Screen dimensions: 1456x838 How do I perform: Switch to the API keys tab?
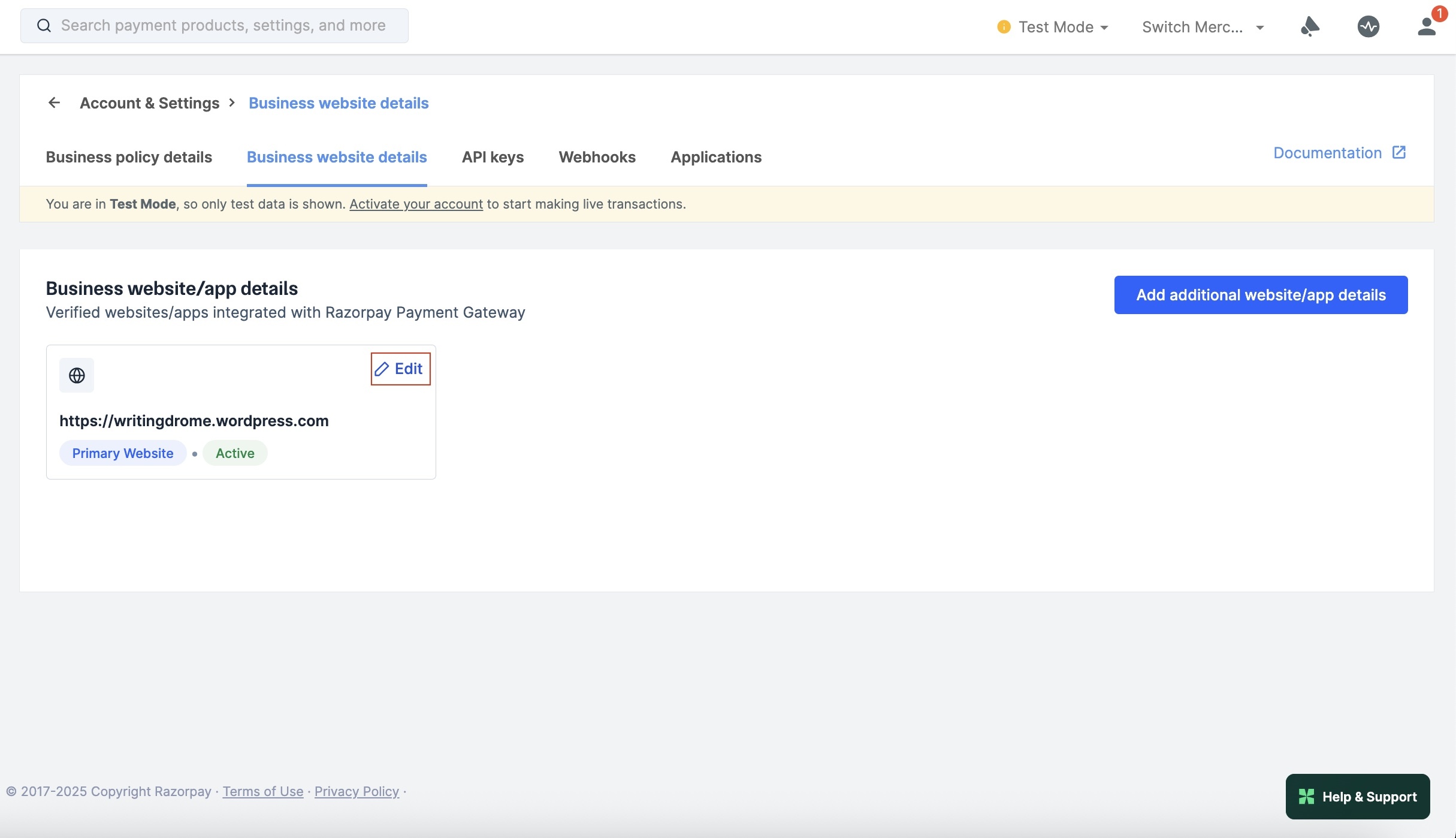click(x=493, y=157)
